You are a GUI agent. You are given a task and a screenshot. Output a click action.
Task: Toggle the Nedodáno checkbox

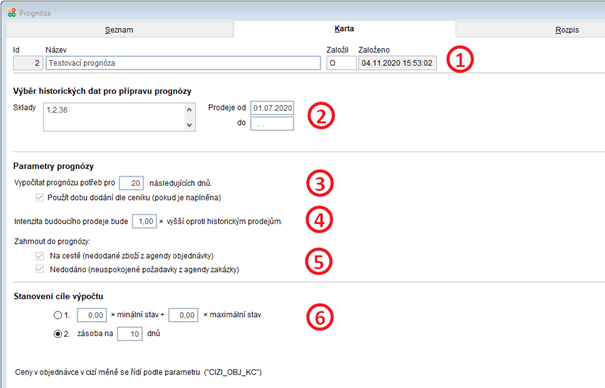(x=39, y=269)
